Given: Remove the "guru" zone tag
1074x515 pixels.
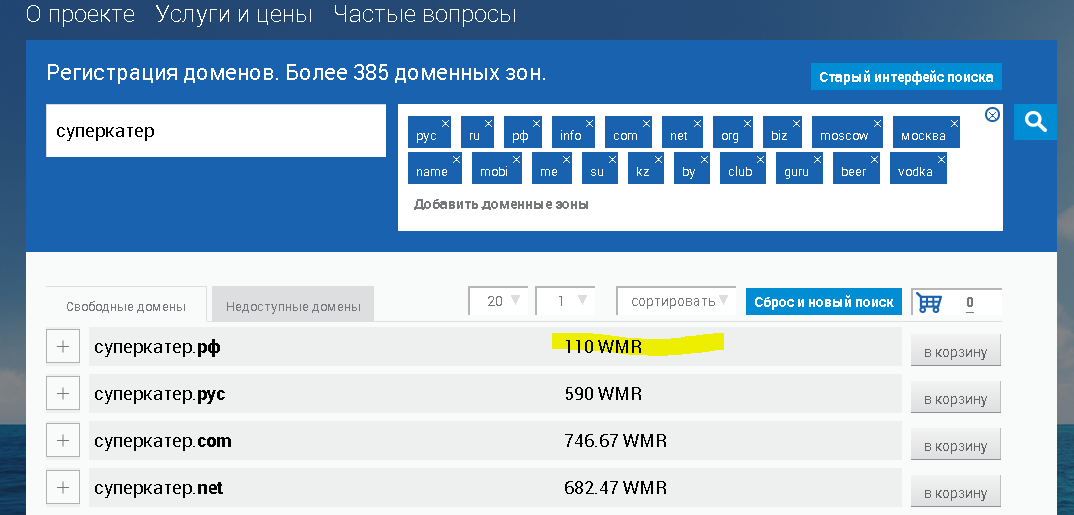Looking at the screenshot, I should point(817,159).
